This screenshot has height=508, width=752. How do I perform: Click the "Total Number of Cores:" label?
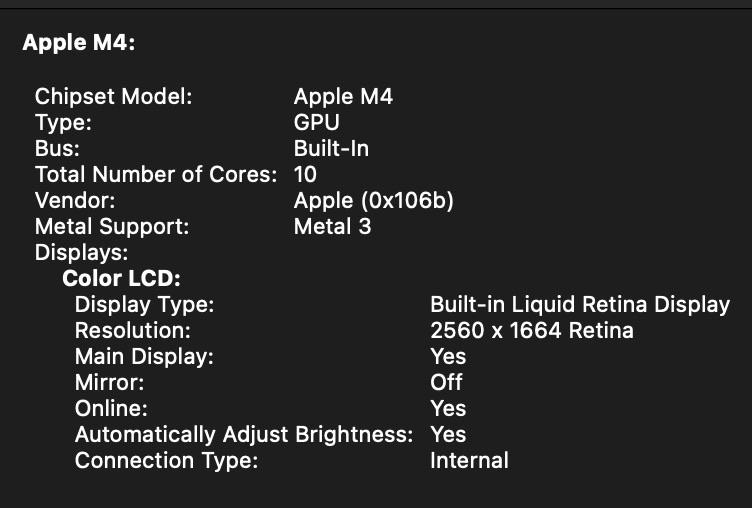pyautogui.click(x=156, y=175)
